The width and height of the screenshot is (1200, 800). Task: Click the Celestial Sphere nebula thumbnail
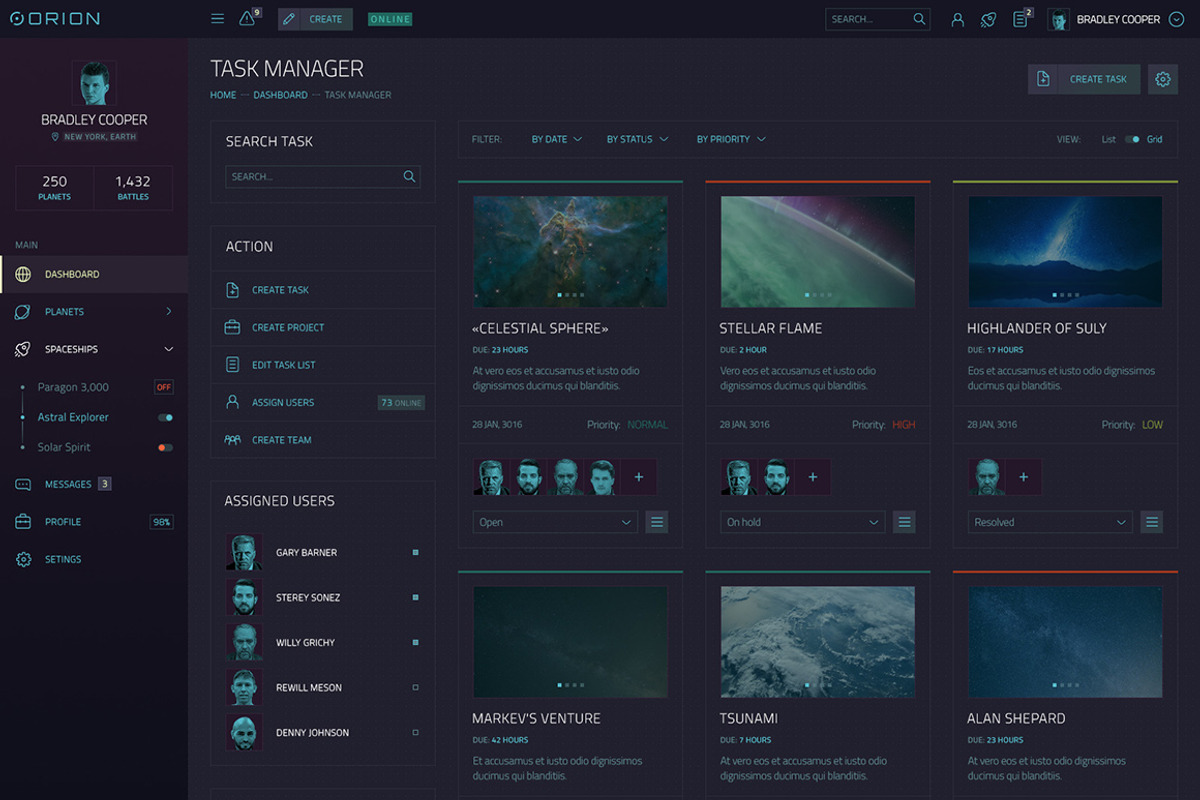[570, 251]
